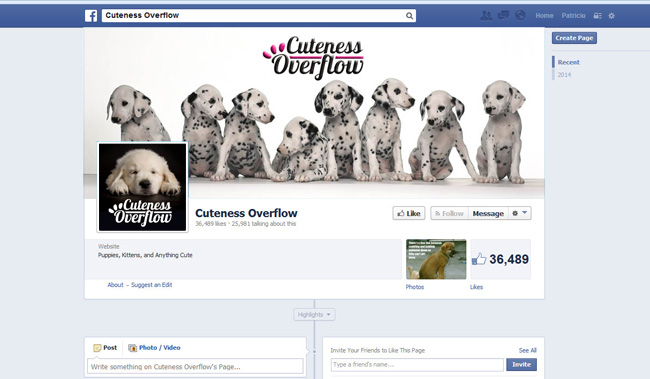650x379 pixels.
Task: Open the Suggest an Edit link
Action: pos(152,285)
